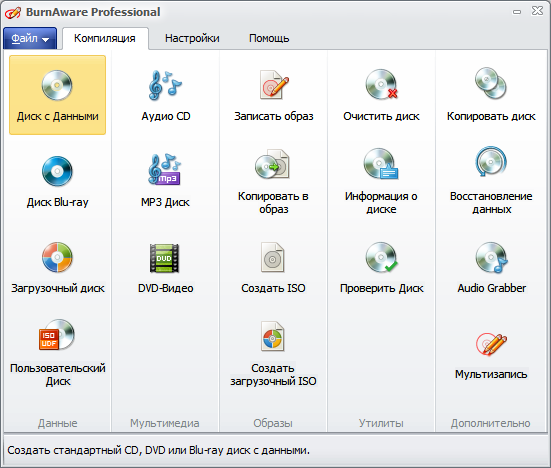
Task: Start the Очистить диск utility
Action: click(x=381, y=95)
